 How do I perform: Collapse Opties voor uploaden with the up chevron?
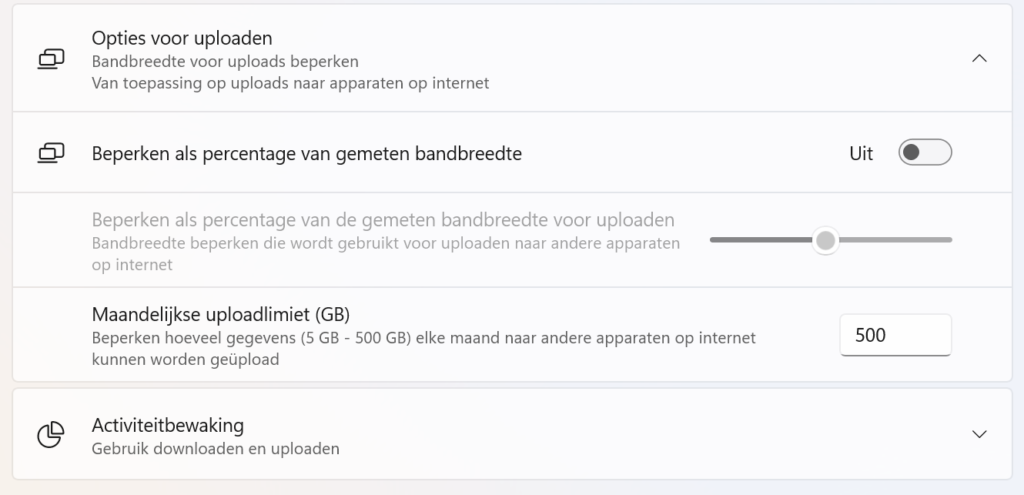pyautogui.click(x=979, y=59)
